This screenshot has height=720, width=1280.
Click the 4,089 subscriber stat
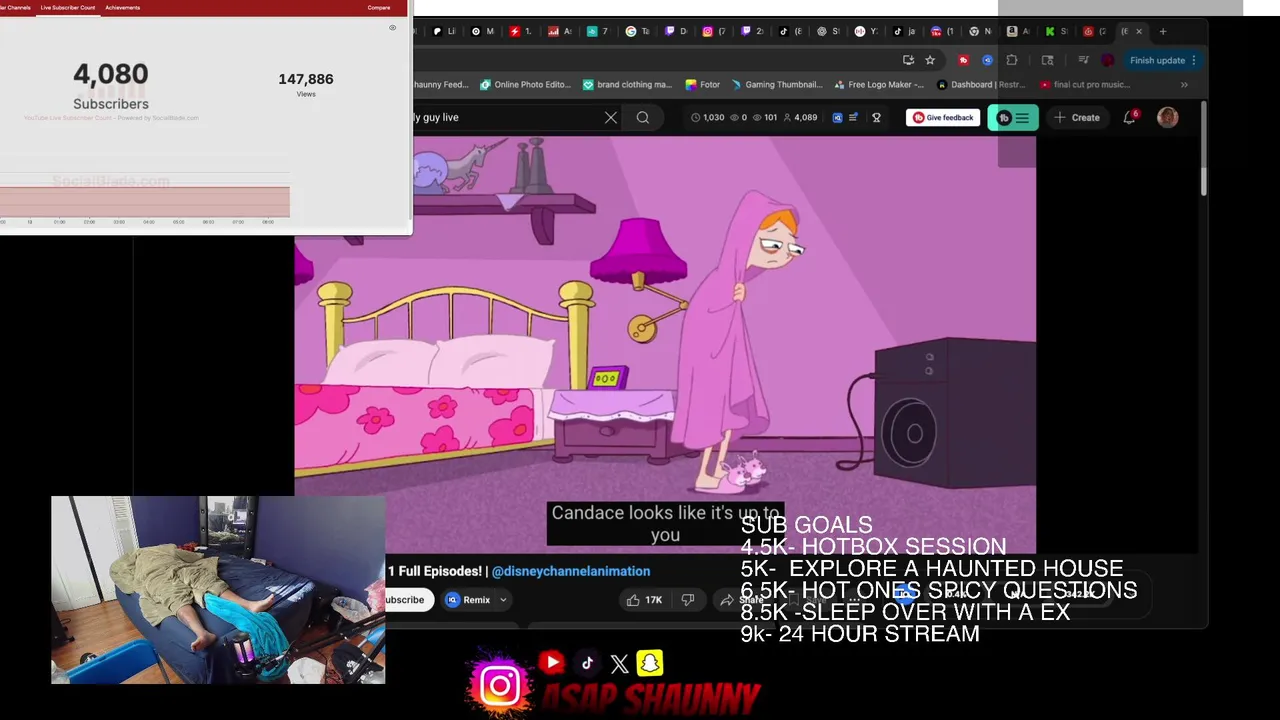pyautogui.click(x=800, y=117)
